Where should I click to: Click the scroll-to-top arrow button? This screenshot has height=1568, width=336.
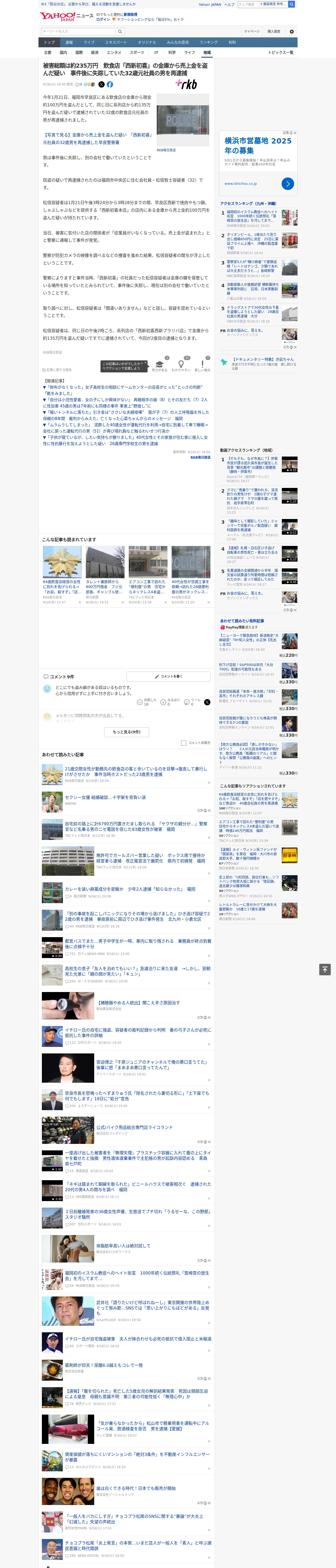coord(325,969)
